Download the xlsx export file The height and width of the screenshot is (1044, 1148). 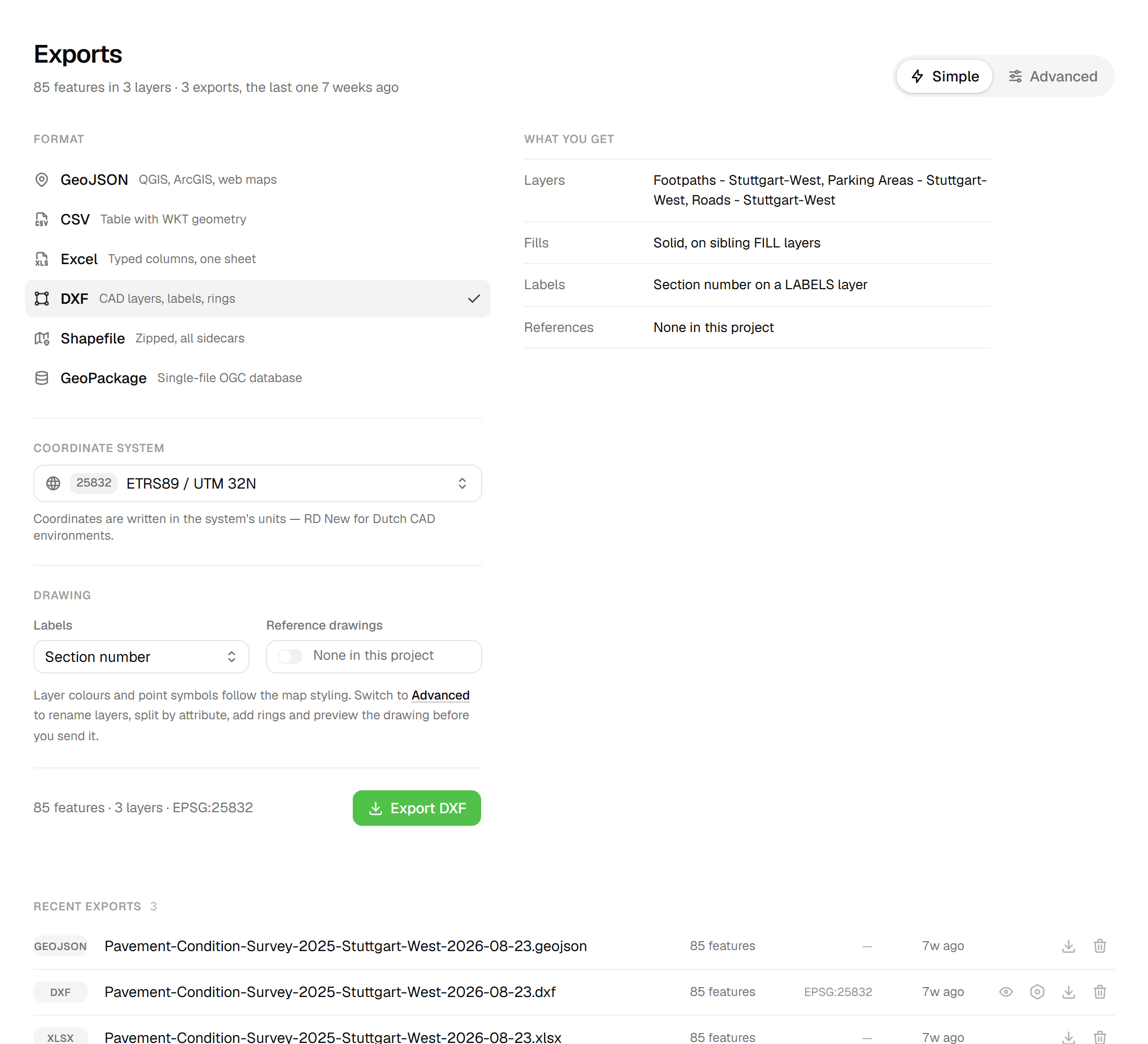(x=1068, y=1037)
